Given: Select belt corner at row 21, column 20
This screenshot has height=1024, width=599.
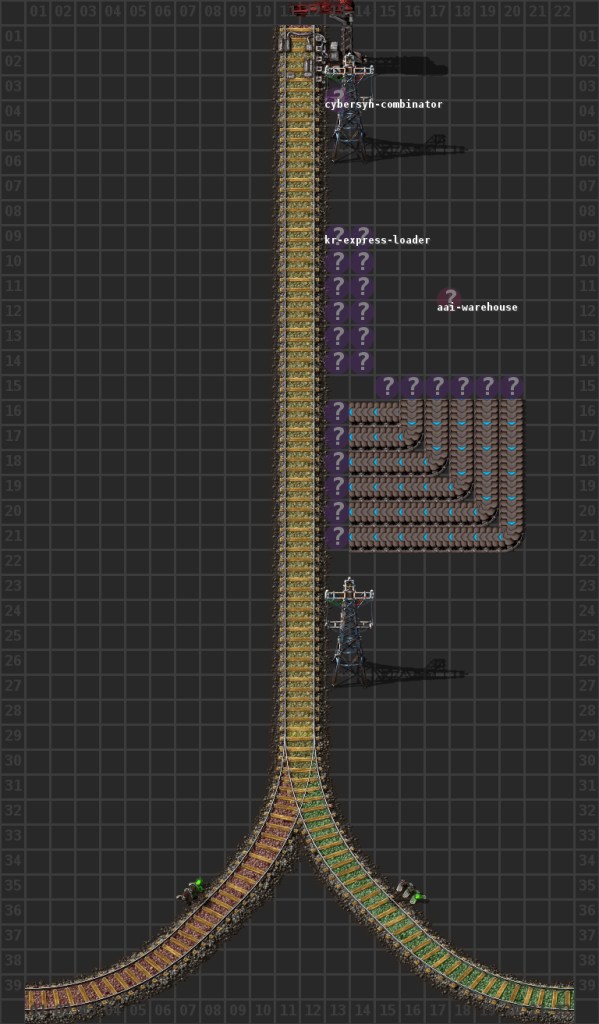Looking at the screenshot, I should point(511,536).
